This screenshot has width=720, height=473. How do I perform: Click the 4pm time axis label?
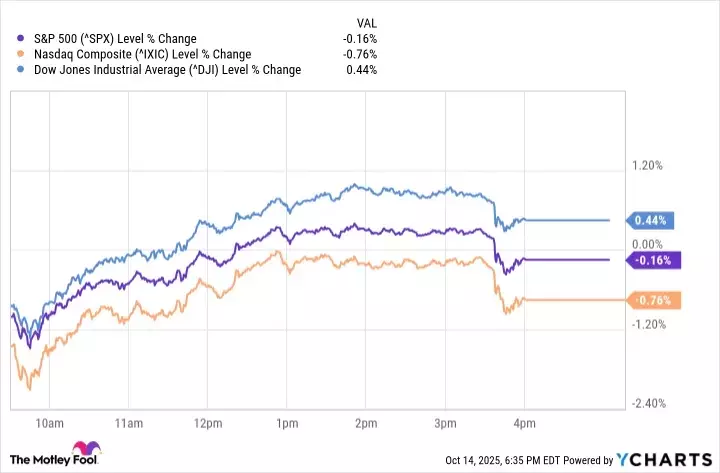tap(524, 420)
